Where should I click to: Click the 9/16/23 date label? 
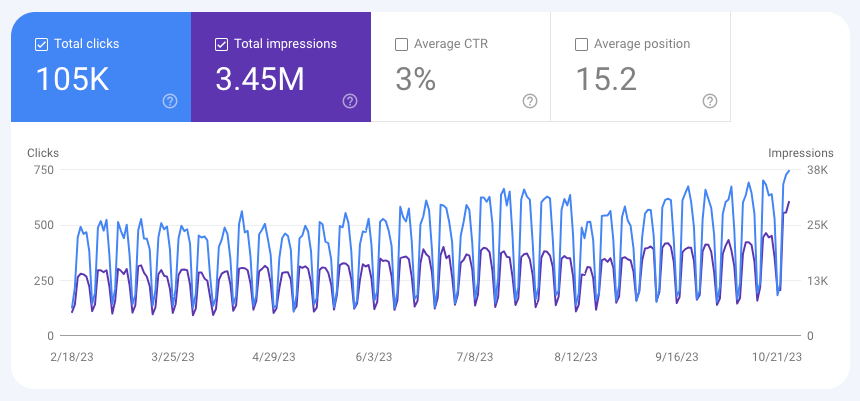(676, 357)
